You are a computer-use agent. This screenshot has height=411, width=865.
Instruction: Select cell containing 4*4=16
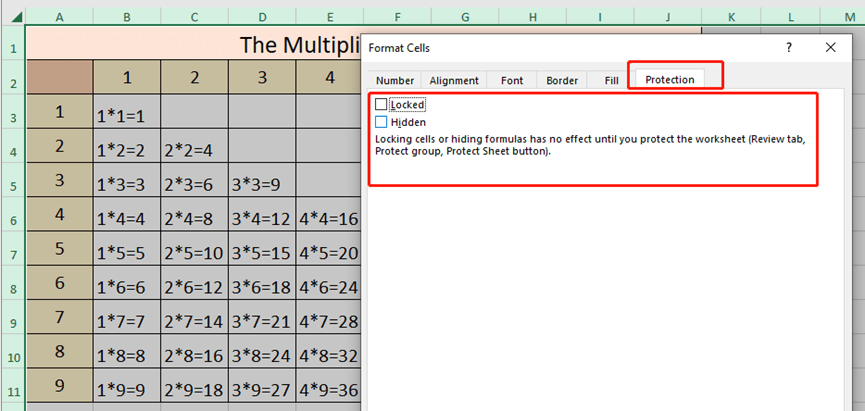[330, 215]
